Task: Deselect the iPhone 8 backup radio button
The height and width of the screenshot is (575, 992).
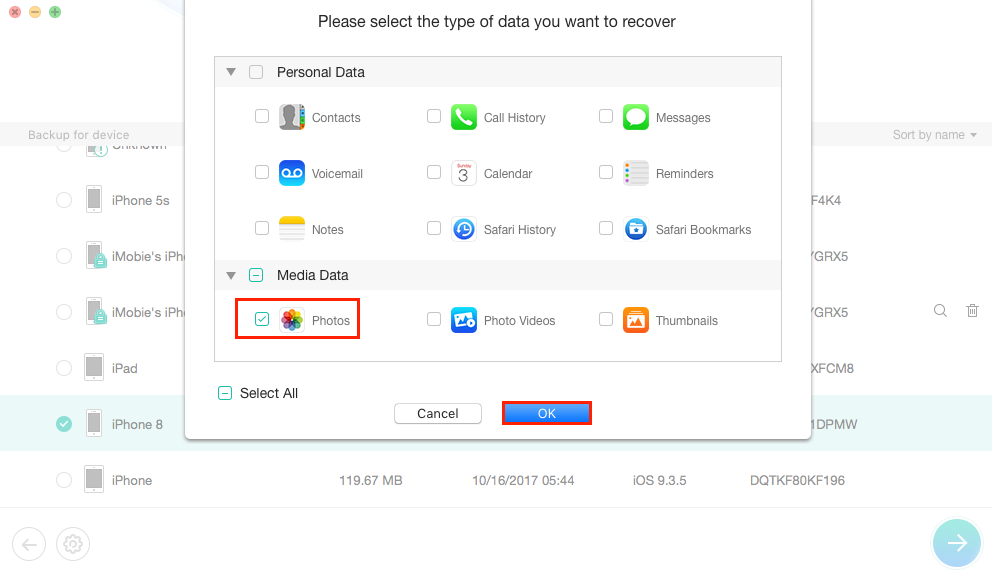Action: 64,424
